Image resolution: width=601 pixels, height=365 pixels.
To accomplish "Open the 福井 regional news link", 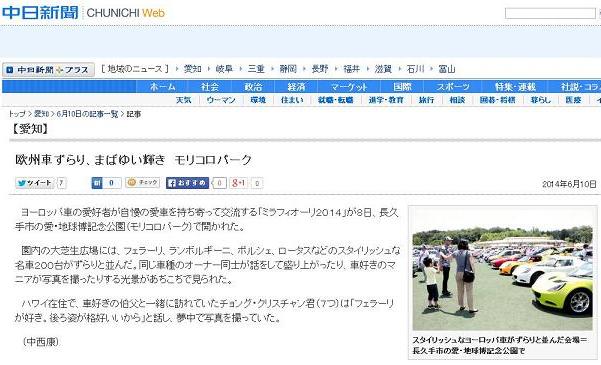I will 351,69.
